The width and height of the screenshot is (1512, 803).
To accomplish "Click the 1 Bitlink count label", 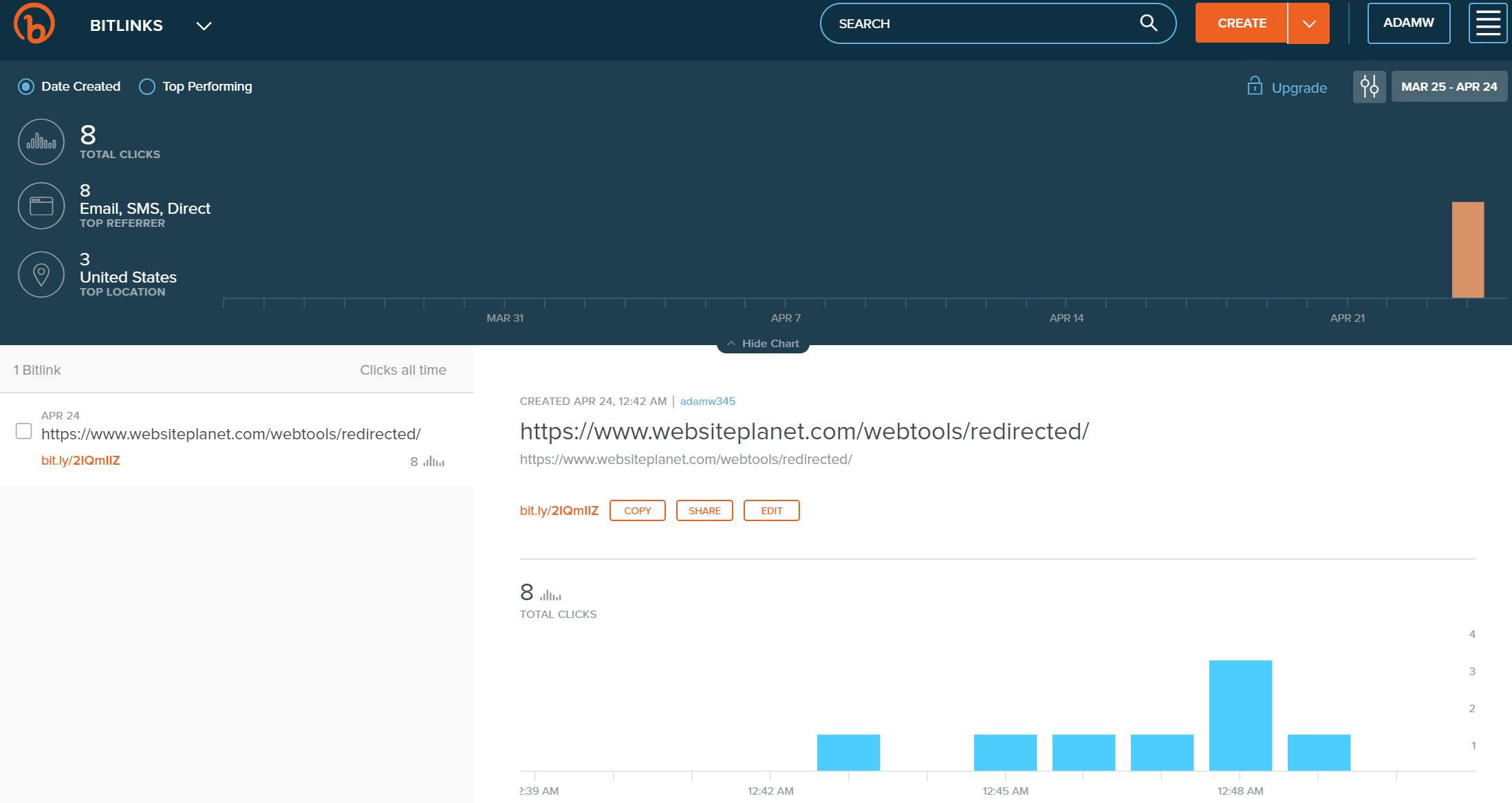I will tap(37, 370).
